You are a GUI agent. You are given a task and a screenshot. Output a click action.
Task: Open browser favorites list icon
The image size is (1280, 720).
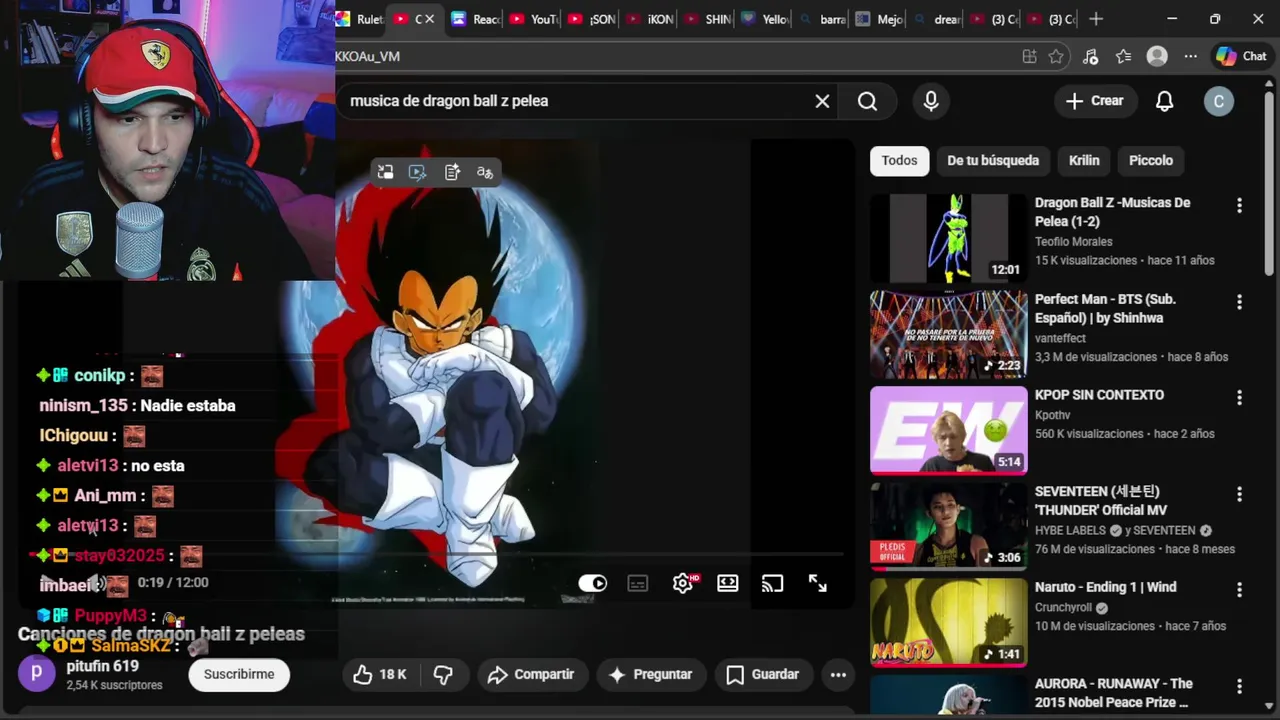coord(1124,57)
